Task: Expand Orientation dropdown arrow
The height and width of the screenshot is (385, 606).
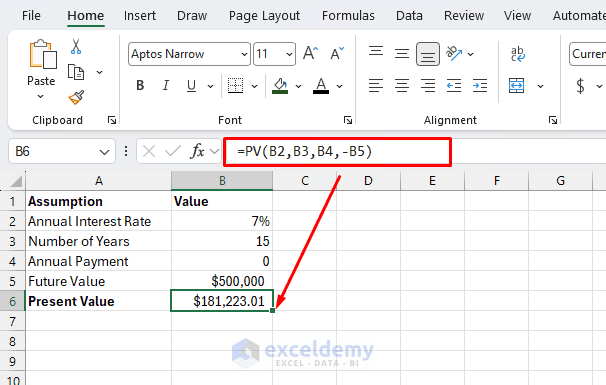Action: 470,54
